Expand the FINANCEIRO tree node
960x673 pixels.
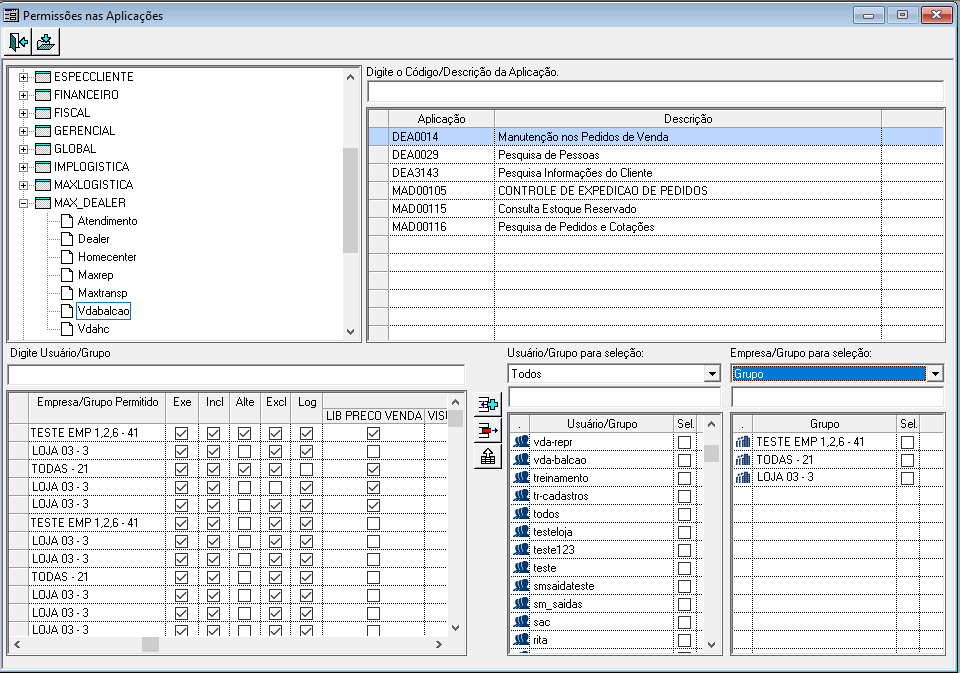(23, 95)
